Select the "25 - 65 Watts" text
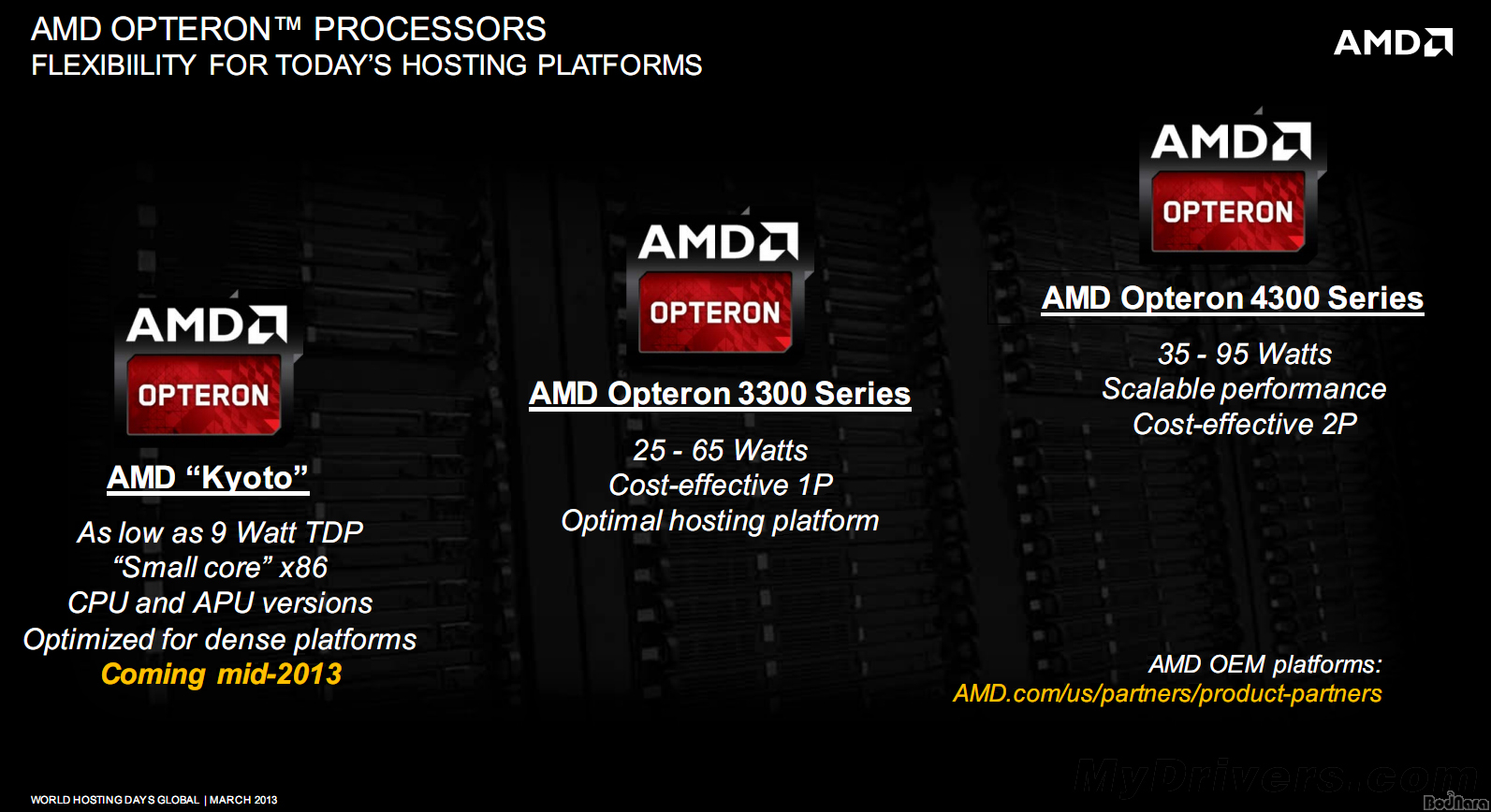This screenshot has width=1491, height=812. click(720, 451)
